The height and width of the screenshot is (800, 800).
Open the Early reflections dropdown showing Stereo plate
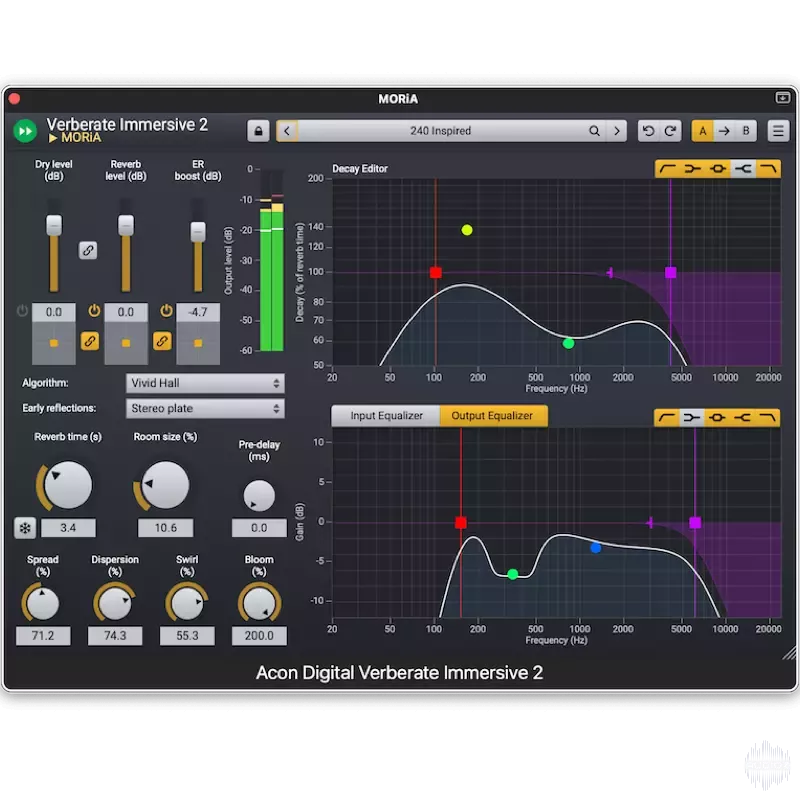(205, 409)
